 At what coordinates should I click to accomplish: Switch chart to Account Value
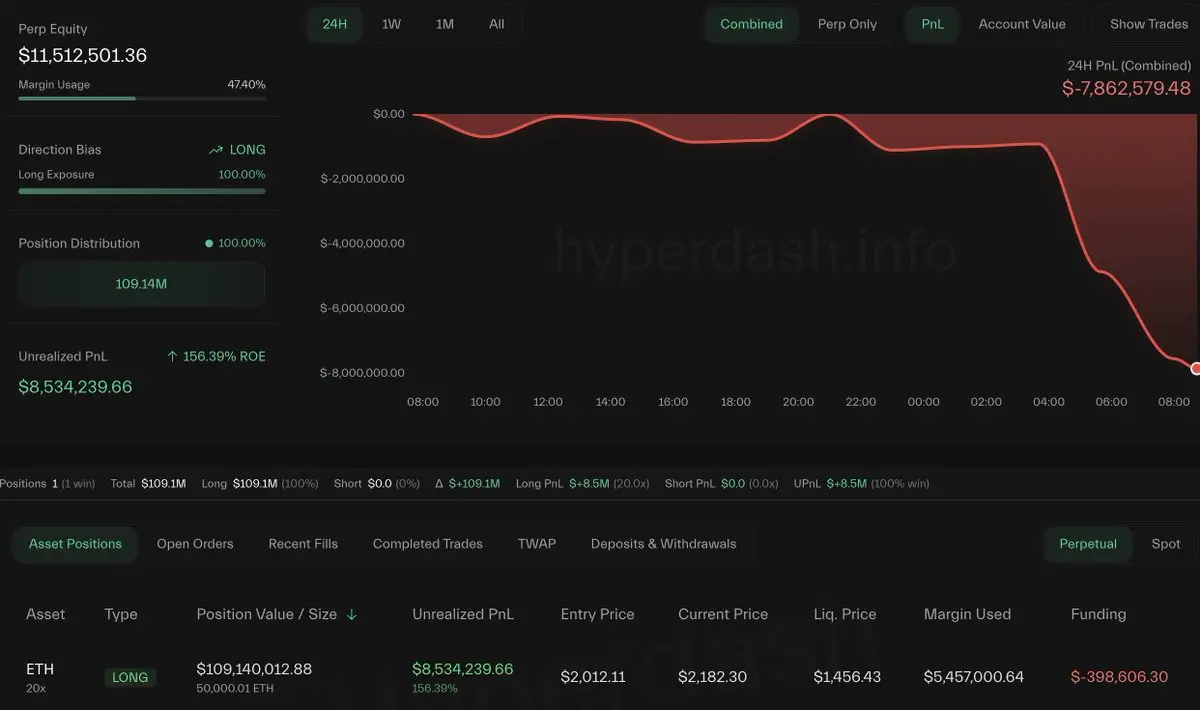click(x=1022, y=24)
